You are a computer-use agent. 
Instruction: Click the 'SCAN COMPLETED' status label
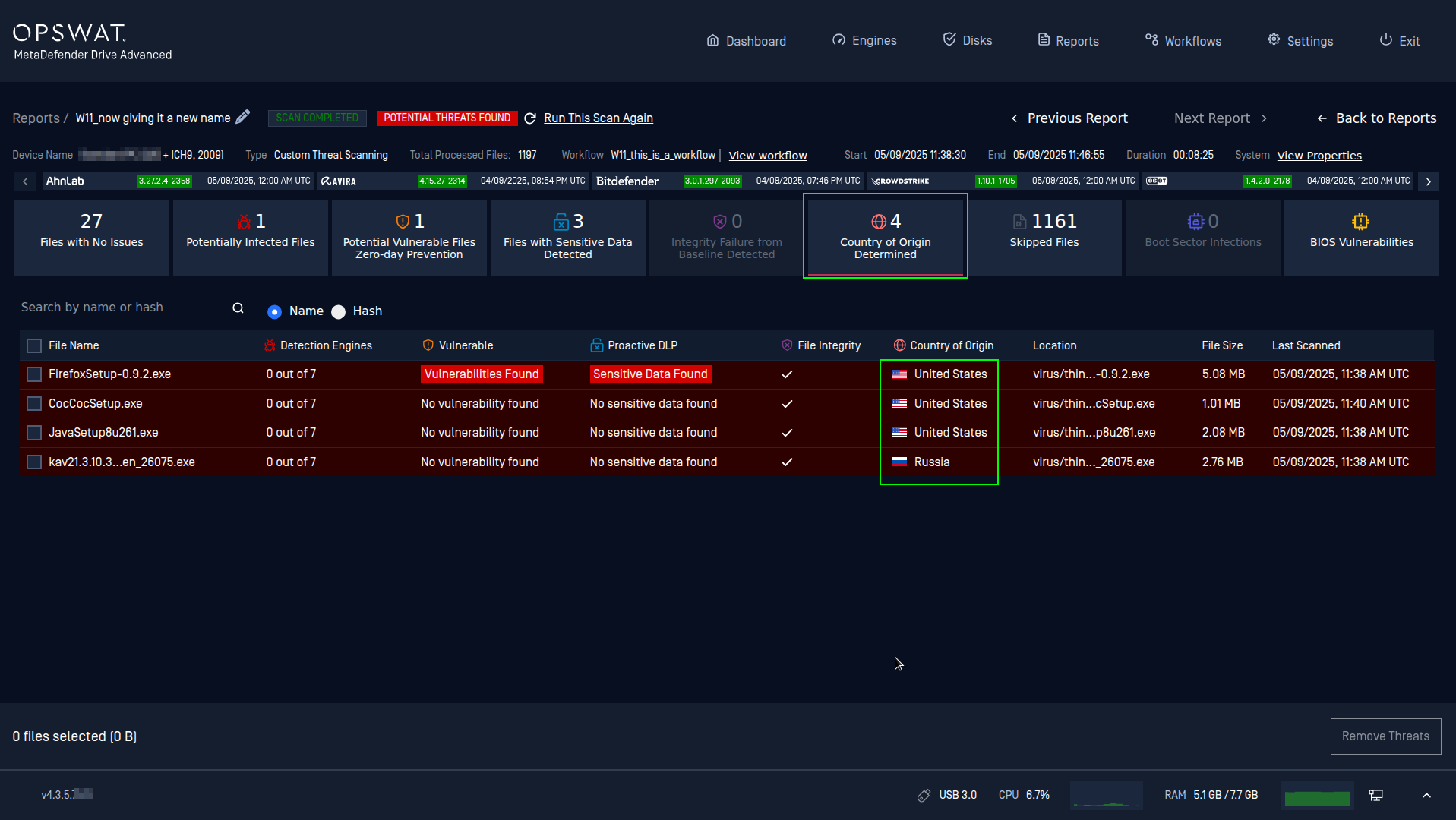317,118
